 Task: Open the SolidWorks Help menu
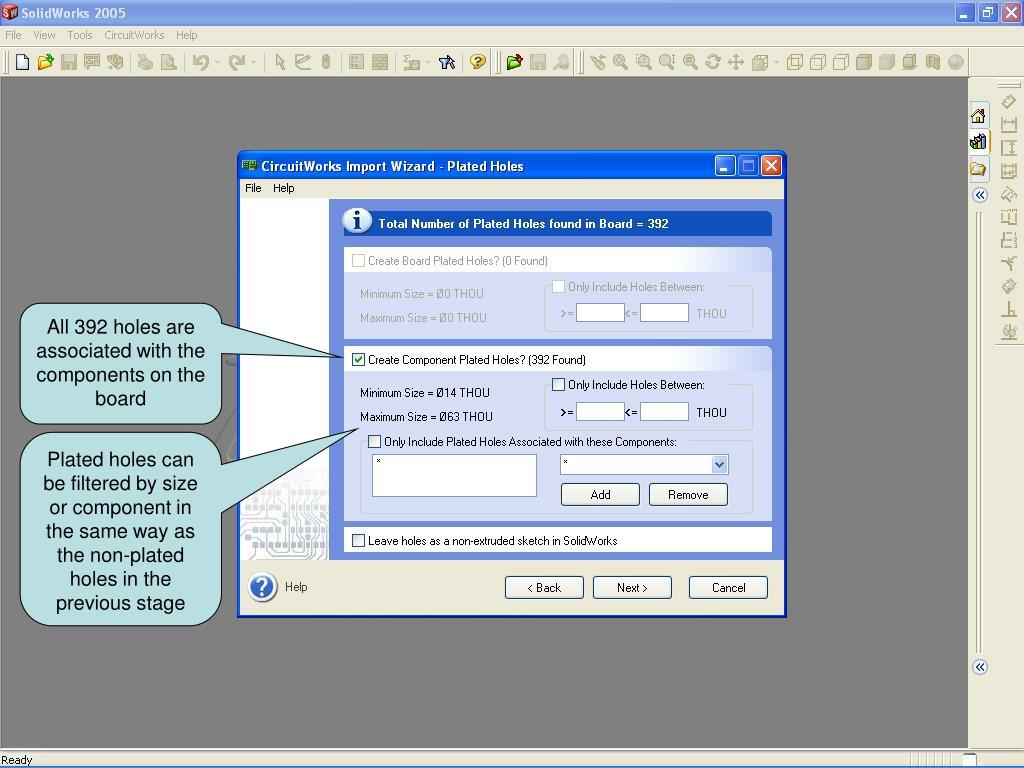pos(186,35)
